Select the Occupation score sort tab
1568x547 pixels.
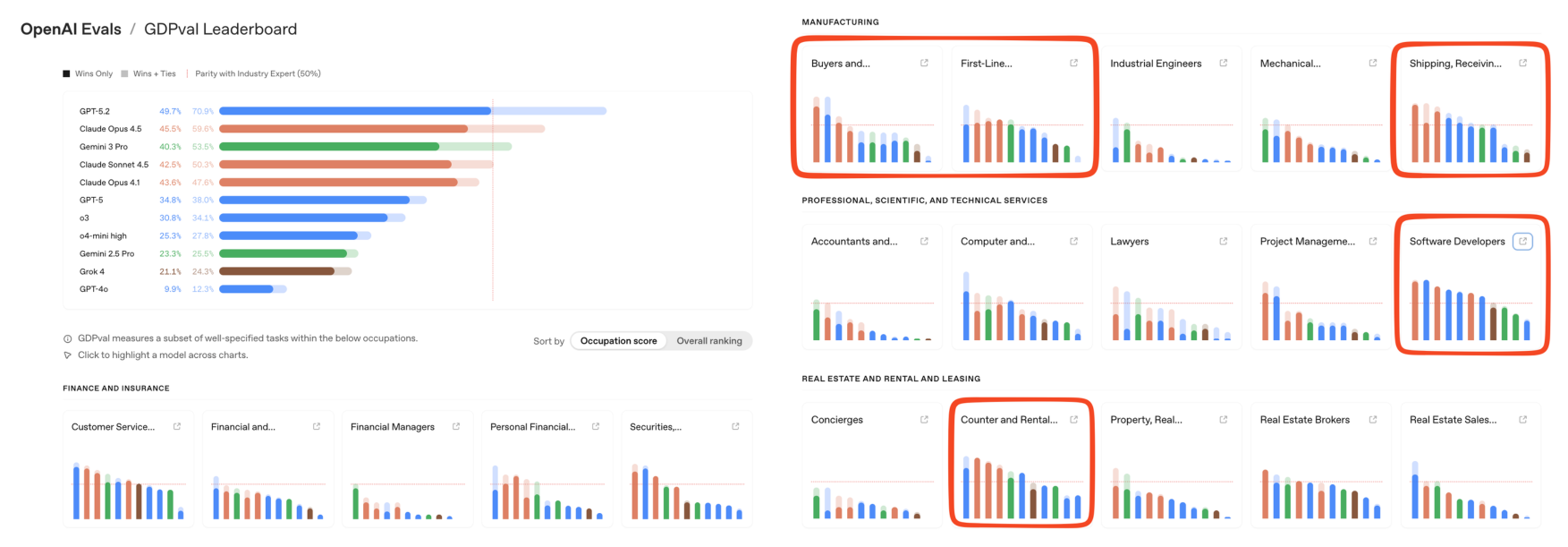click(617, 340)
